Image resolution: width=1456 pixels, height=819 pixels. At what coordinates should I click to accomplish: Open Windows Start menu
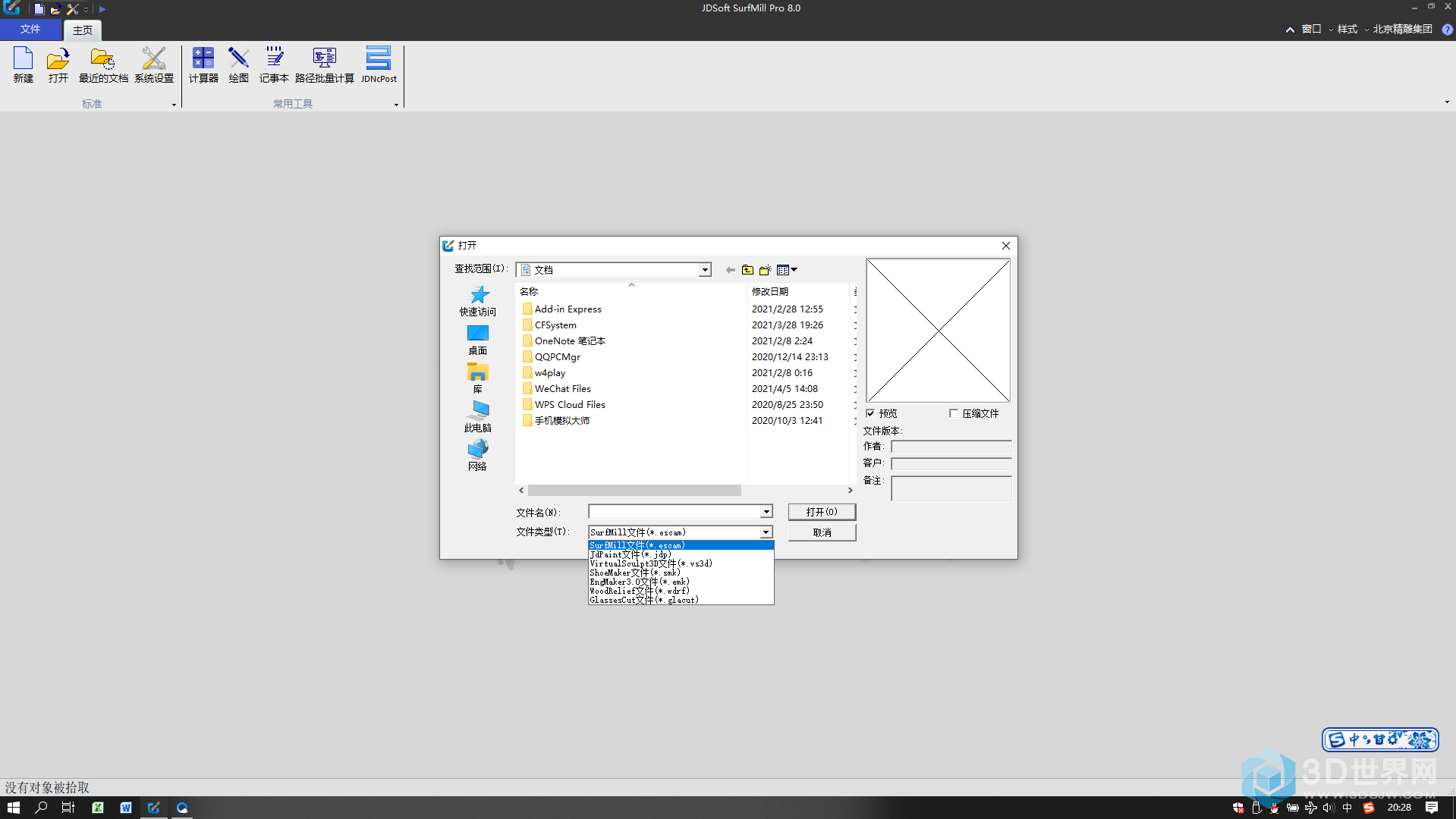click(x=13, y=808)
